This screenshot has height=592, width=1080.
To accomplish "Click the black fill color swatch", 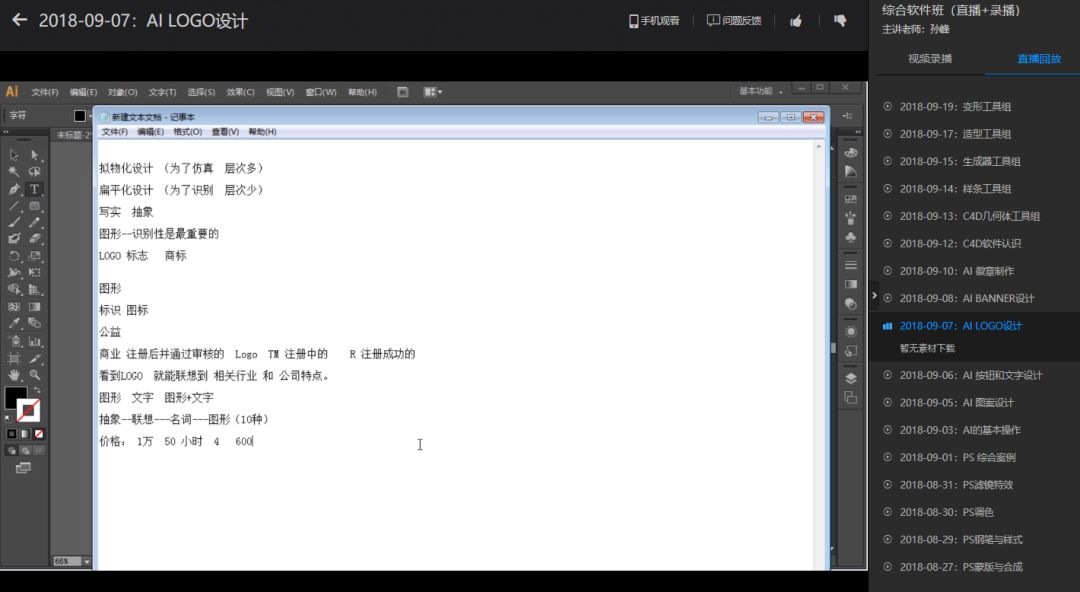I will pyautogui.click(x=16, y=397).
